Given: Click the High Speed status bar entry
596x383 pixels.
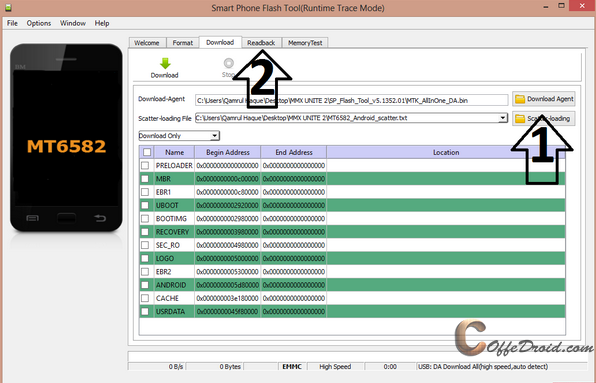Looking at the screenshot, I should pyautogui.click(x=335, y=367).
